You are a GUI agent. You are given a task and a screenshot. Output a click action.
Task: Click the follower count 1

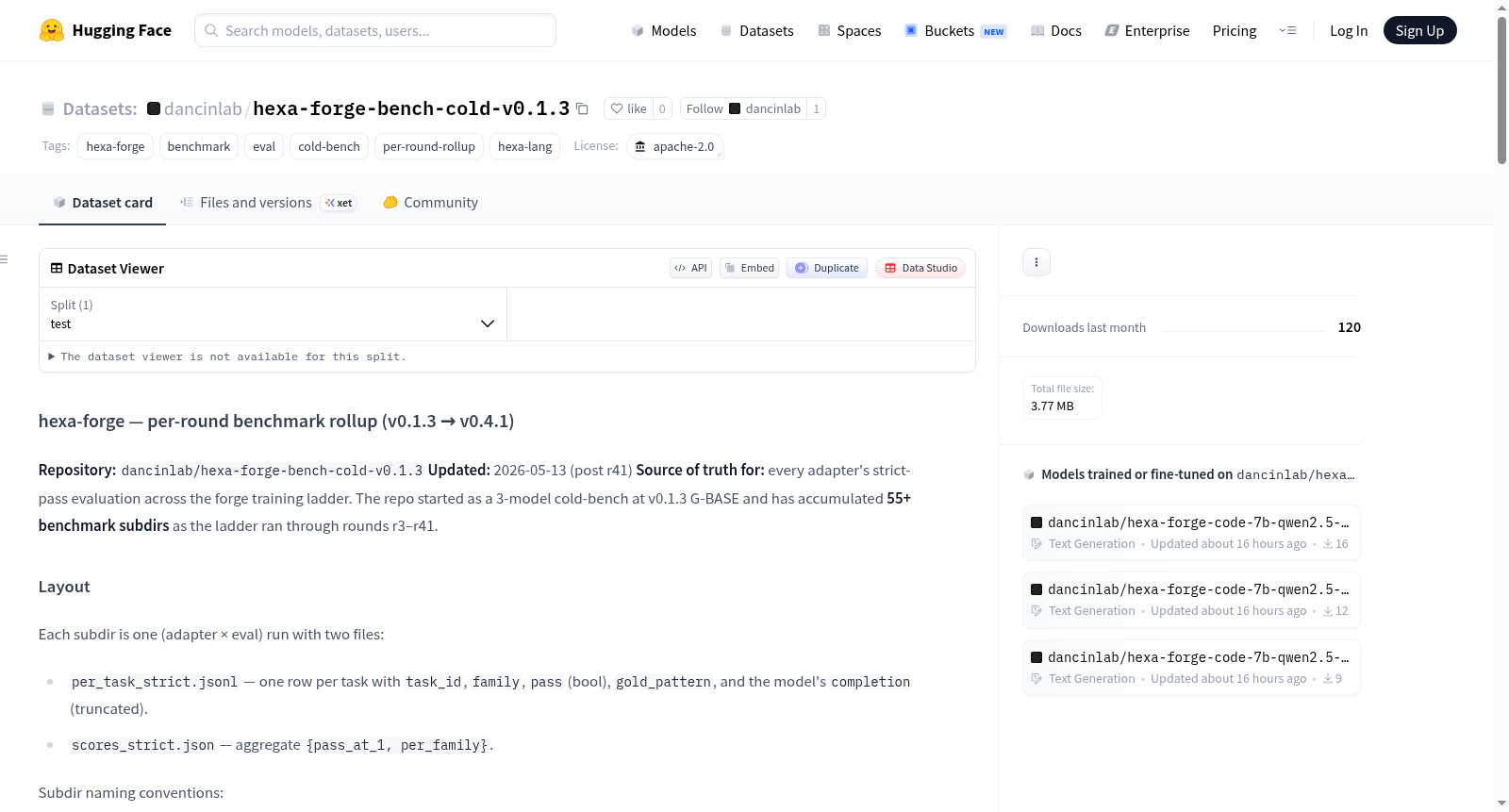[817, 109]
